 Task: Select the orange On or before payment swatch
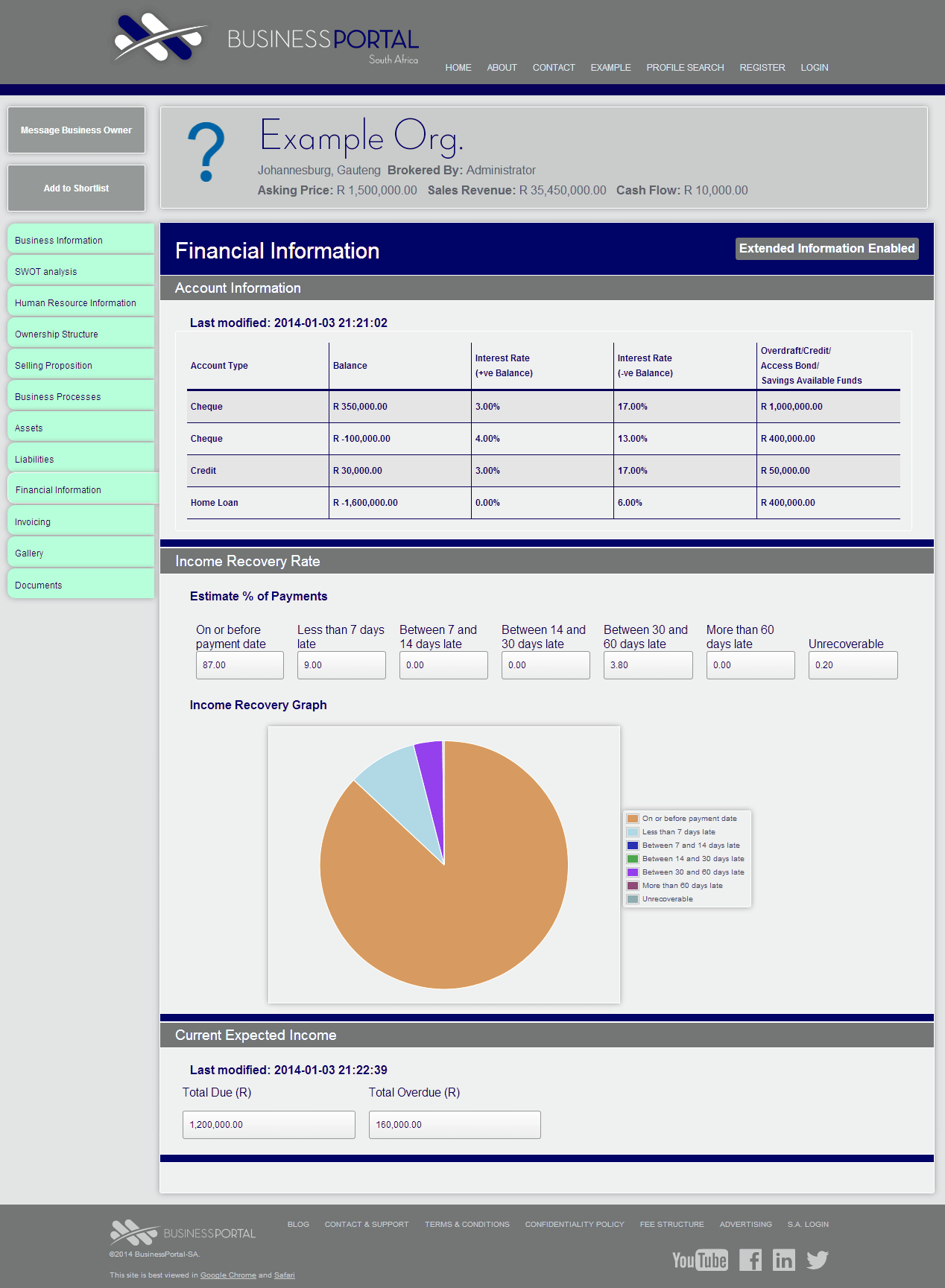point(633,819)
